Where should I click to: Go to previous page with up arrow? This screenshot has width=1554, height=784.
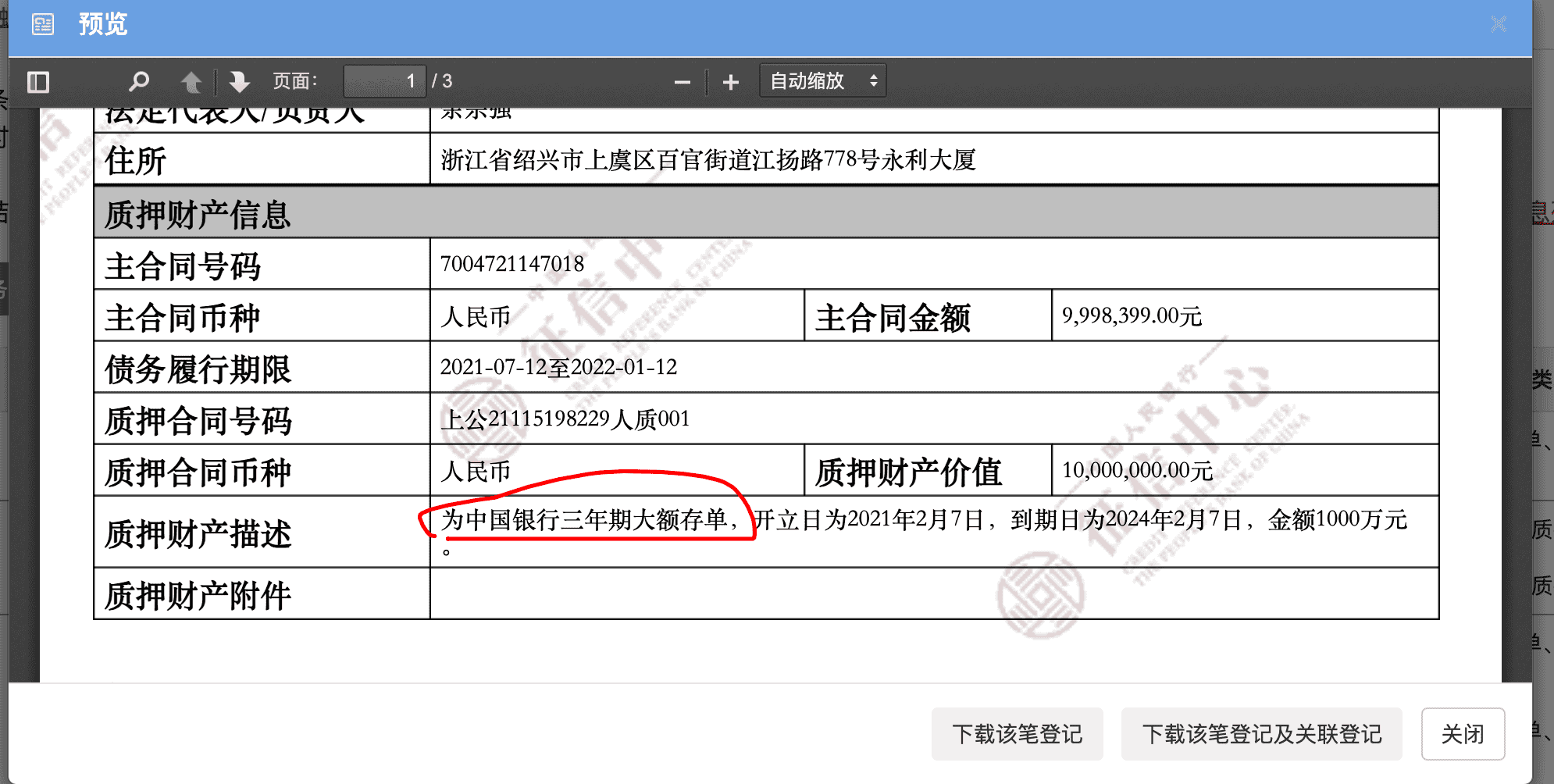pyautogui.click(x=191, y=82)
